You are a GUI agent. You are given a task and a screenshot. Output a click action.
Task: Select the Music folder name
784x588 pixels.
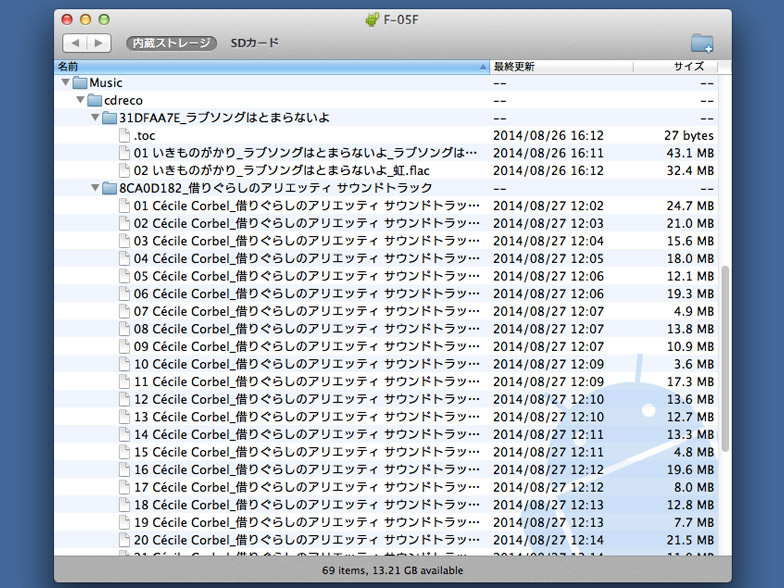point(106,82)
